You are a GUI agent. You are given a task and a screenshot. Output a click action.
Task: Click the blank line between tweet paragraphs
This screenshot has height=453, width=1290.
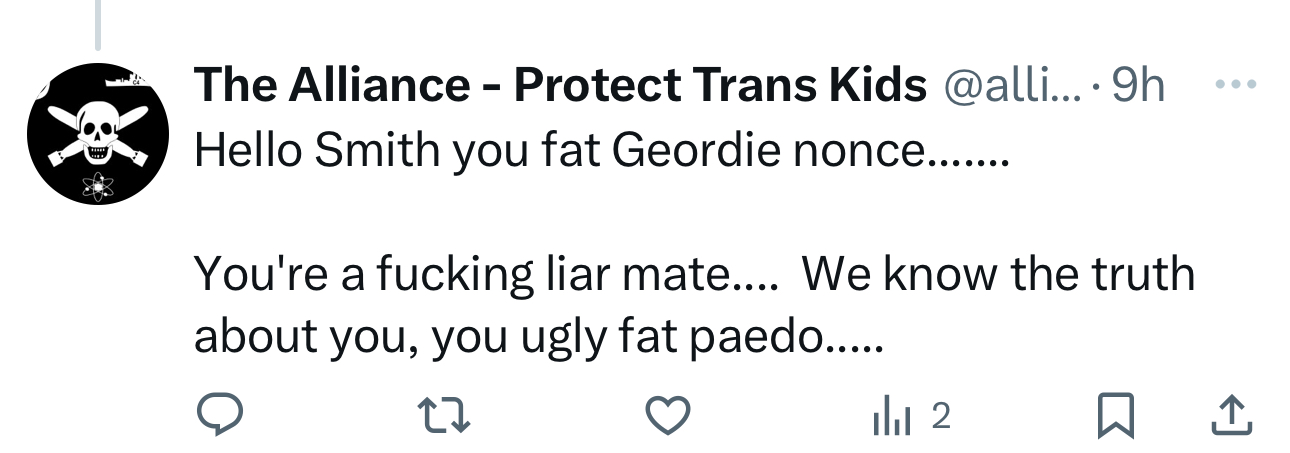tap(600, 211)
